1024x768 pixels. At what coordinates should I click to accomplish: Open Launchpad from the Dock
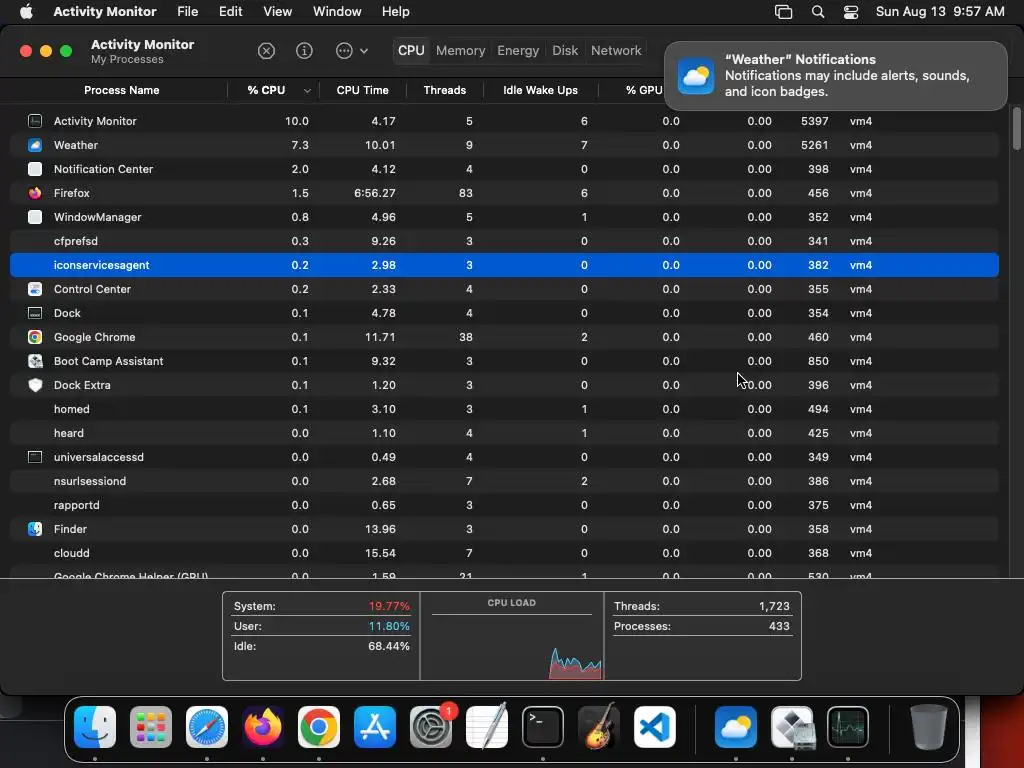(151, 727)
